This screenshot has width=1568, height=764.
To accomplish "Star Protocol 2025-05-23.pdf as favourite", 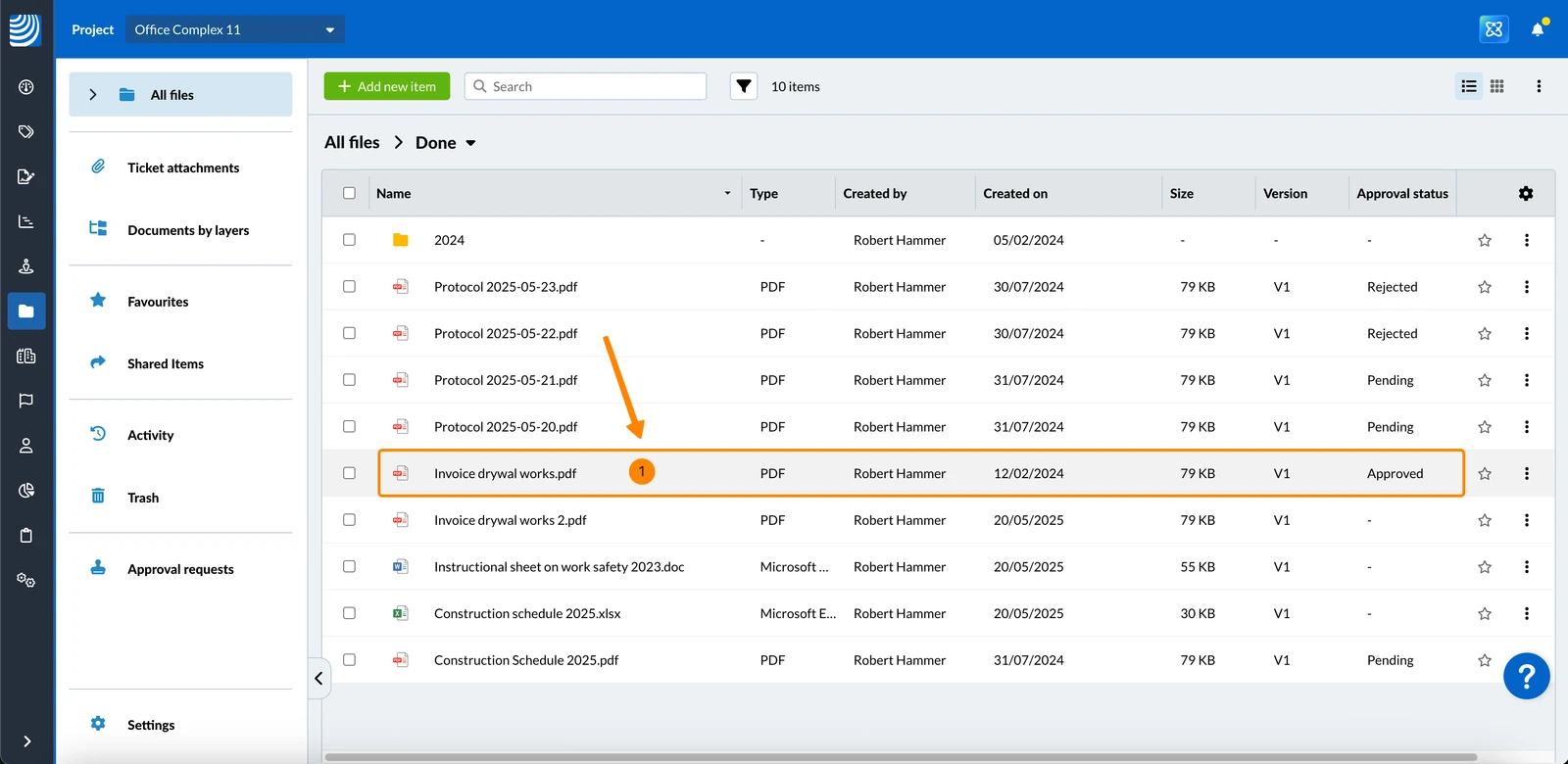I will click(1485, 287).
